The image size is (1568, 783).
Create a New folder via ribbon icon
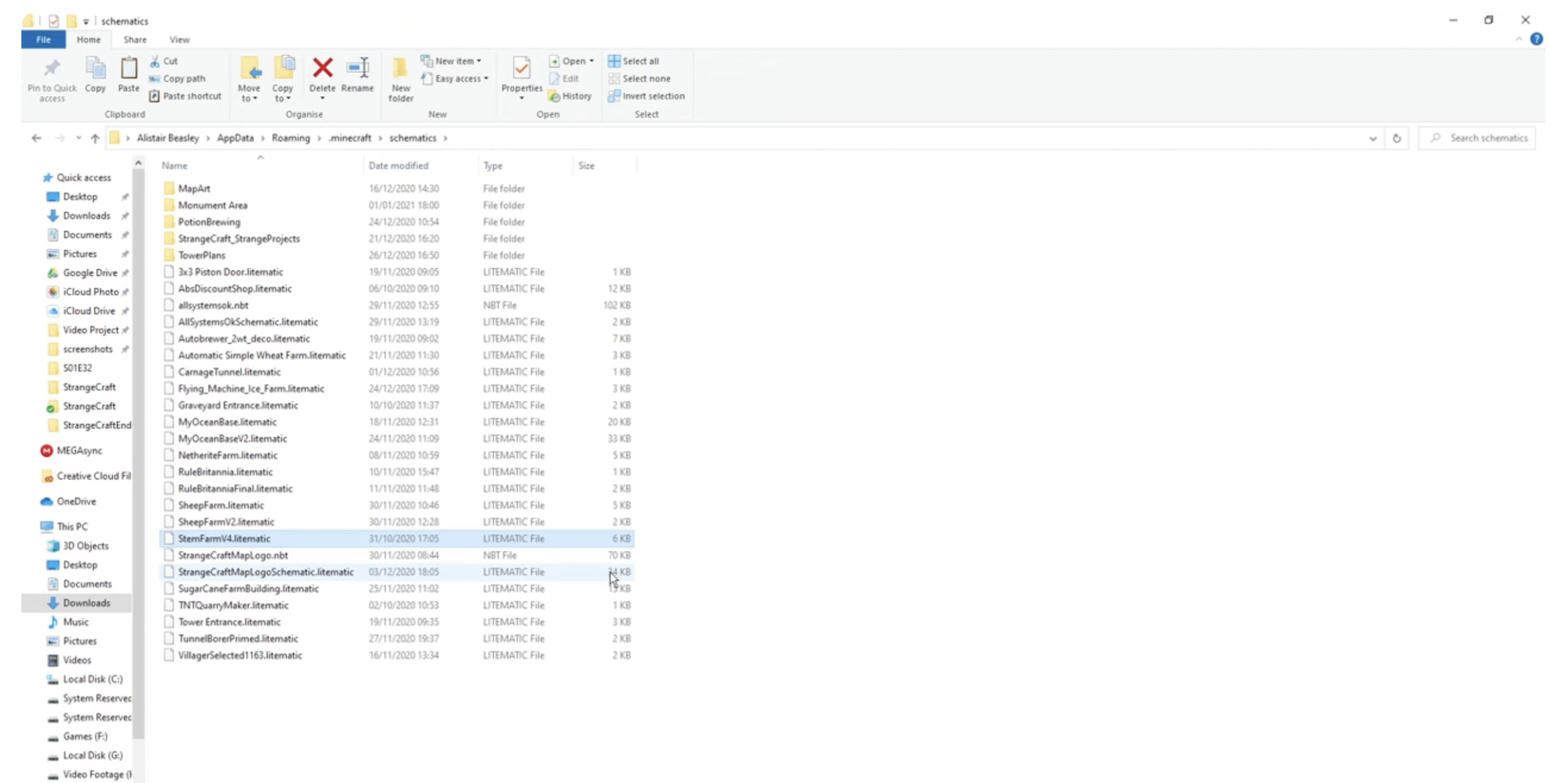click(401, 69)
